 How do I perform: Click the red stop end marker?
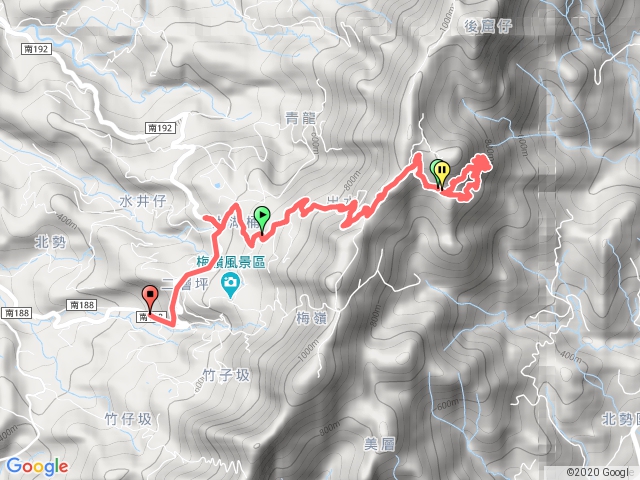pyautogui.click(x=150, y=299)
